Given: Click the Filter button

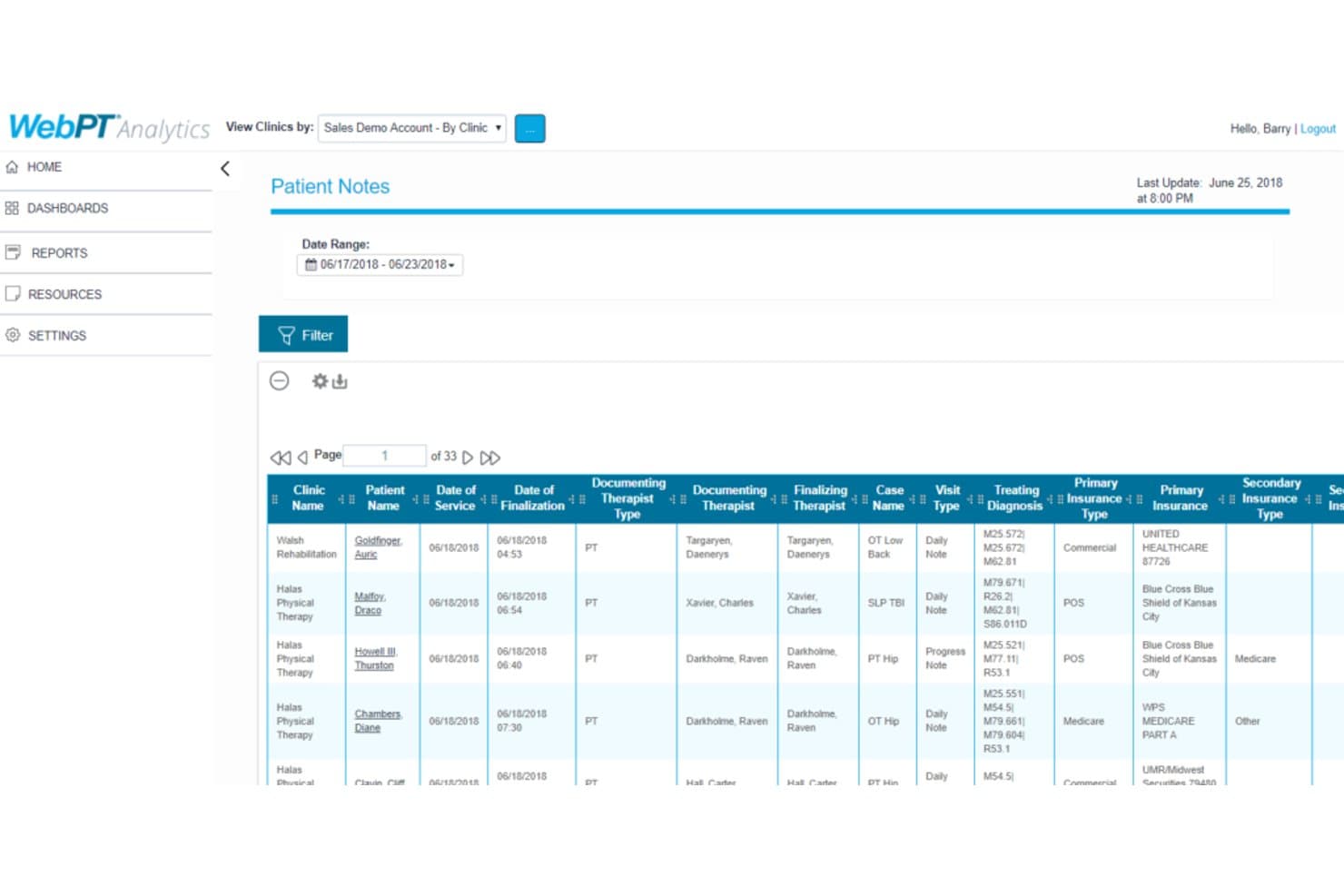Looking at the screenshot, I should [x=303, y=334].
